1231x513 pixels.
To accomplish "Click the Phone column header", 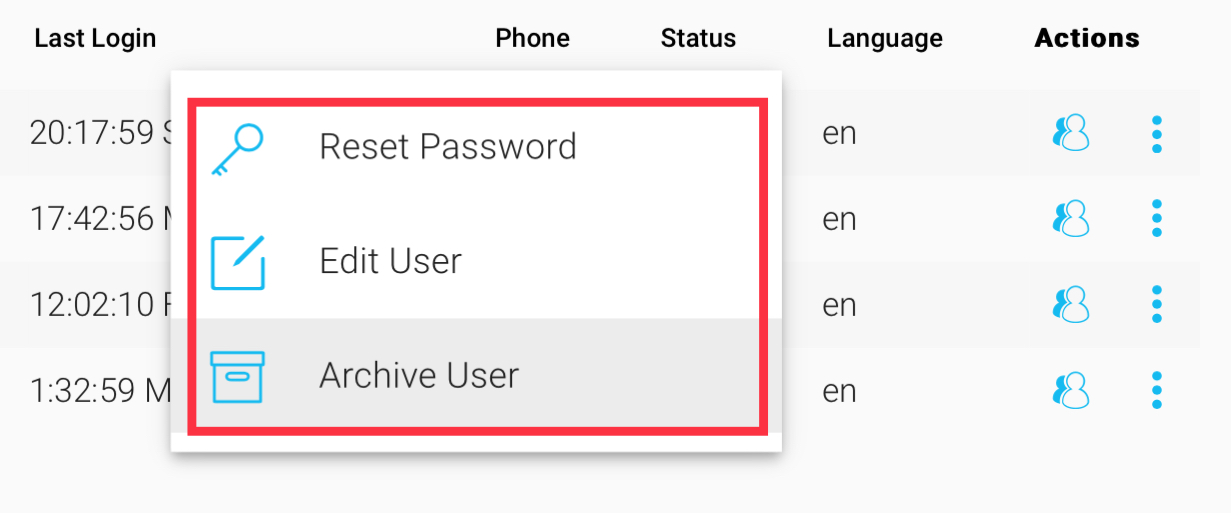I will 533,39.
